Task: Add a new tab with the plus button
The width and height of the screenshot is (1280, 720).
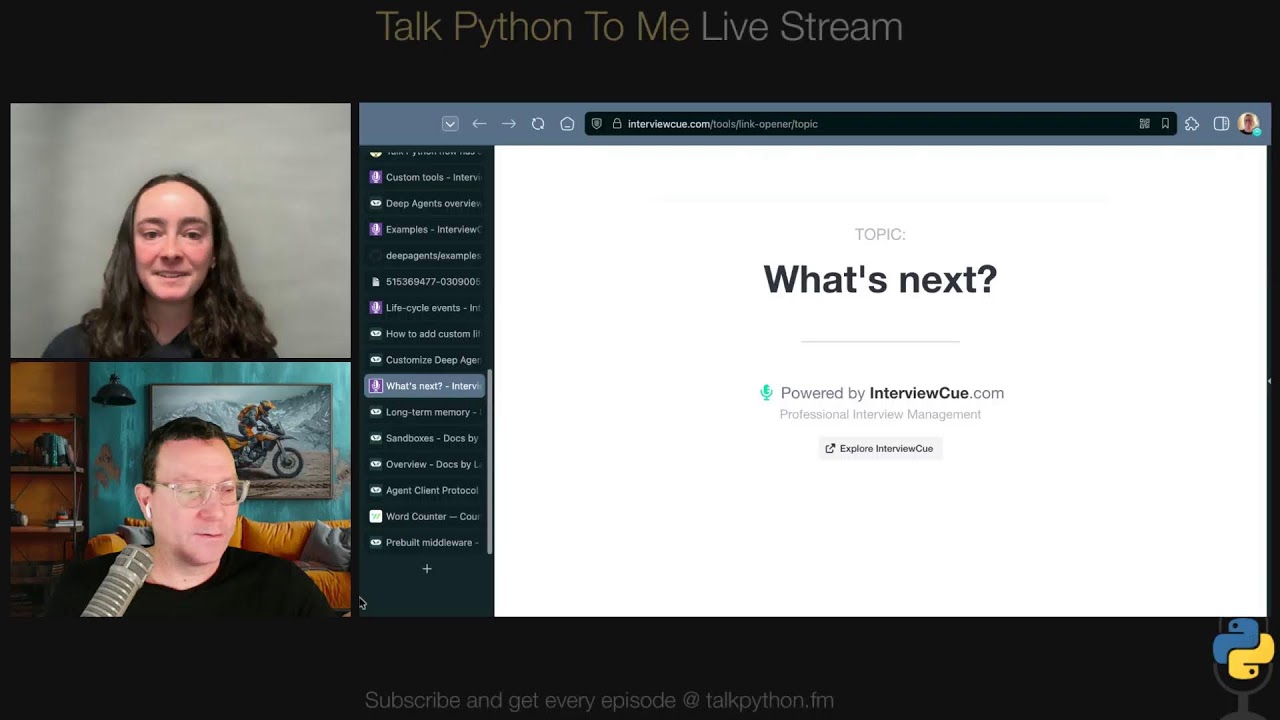Action: pos(427,569)
